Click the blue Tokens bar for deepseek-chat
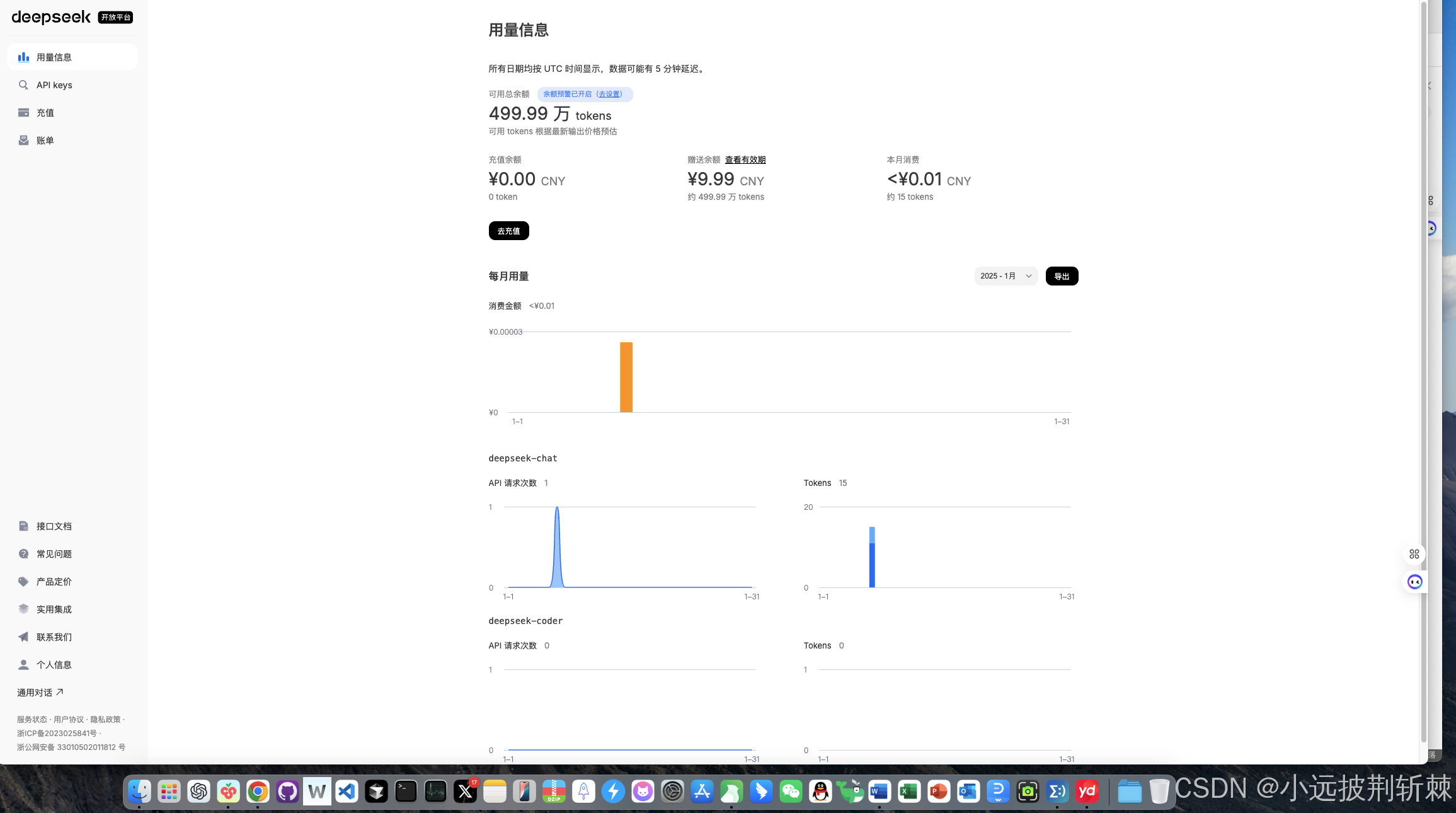This screenshot has width=1456, height=813. pyautogui.click(x=872, y=557)
